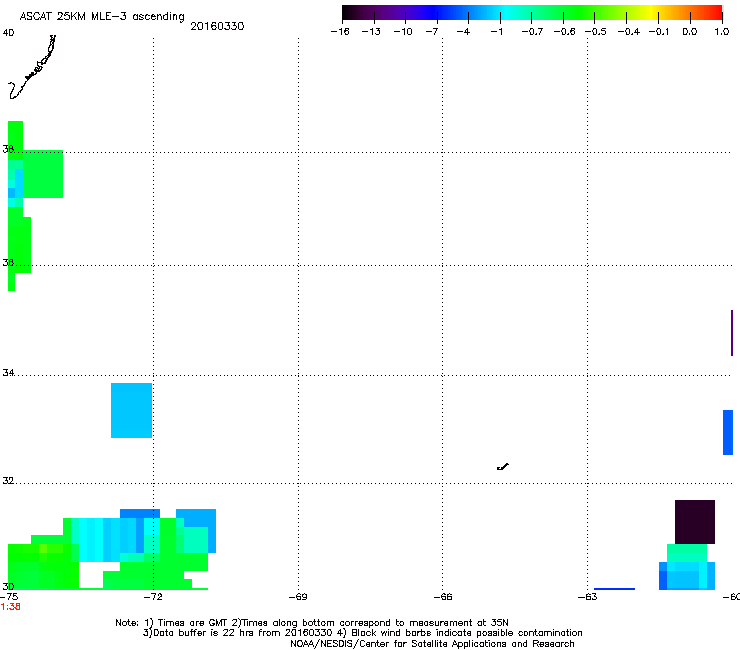Click the NOAA/NESDIS credit line
The height and width of the screenshot is (650, 740).
click(432, 644)
